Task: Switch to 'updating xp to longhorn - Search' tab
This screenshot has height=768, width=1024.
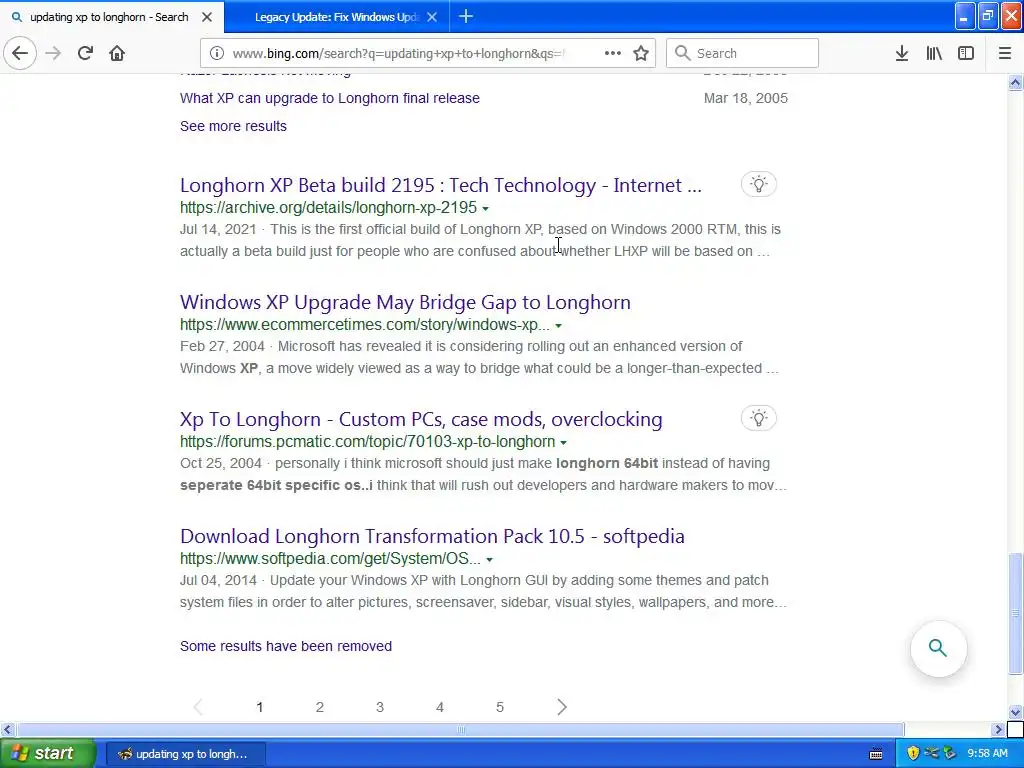Action: pos(110,17)
